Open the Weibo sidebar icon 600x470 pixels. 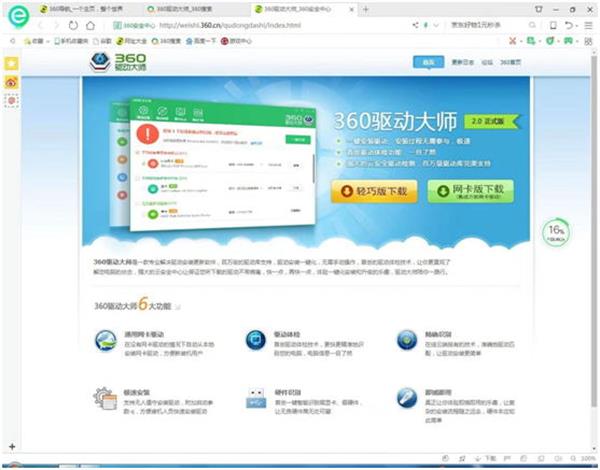click(x=11, y=82)
